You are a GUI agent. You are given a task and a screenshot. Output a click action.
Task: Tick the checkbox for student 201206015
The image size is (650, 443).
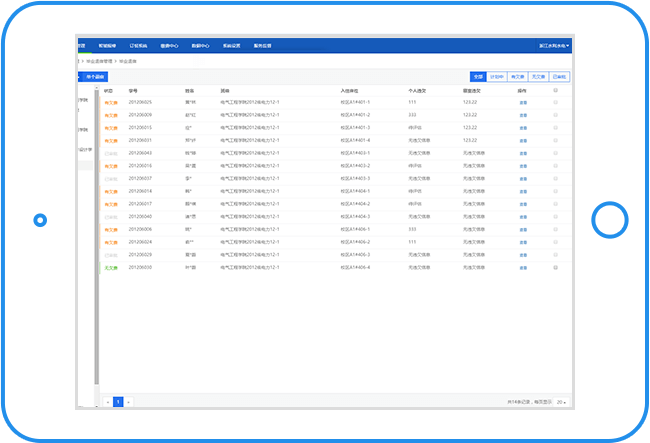[x=555, y=128]
